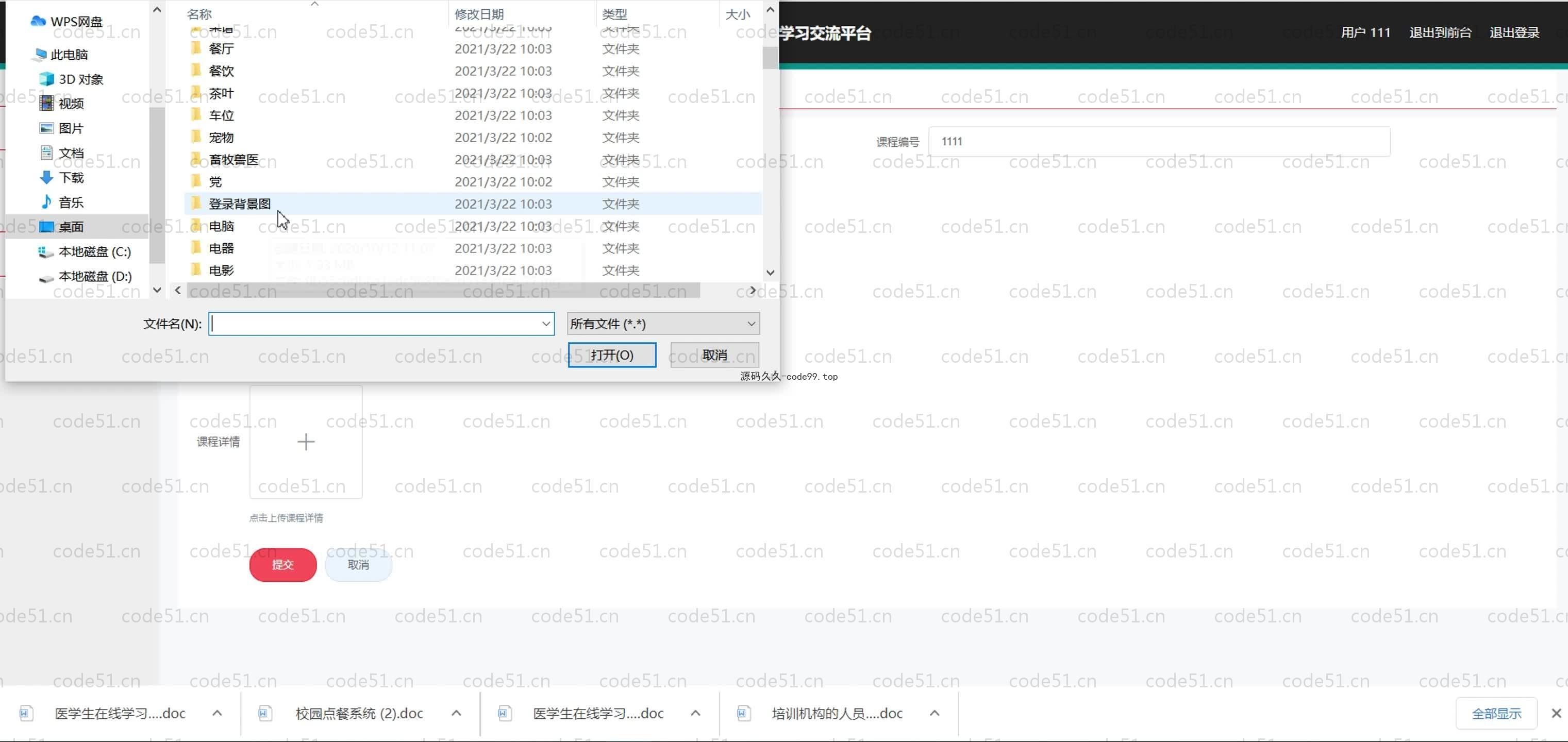Expand options for first 医学生在线学习 download
The image size is (1568, 742).
pyautogui.click(x=216, y=713)
